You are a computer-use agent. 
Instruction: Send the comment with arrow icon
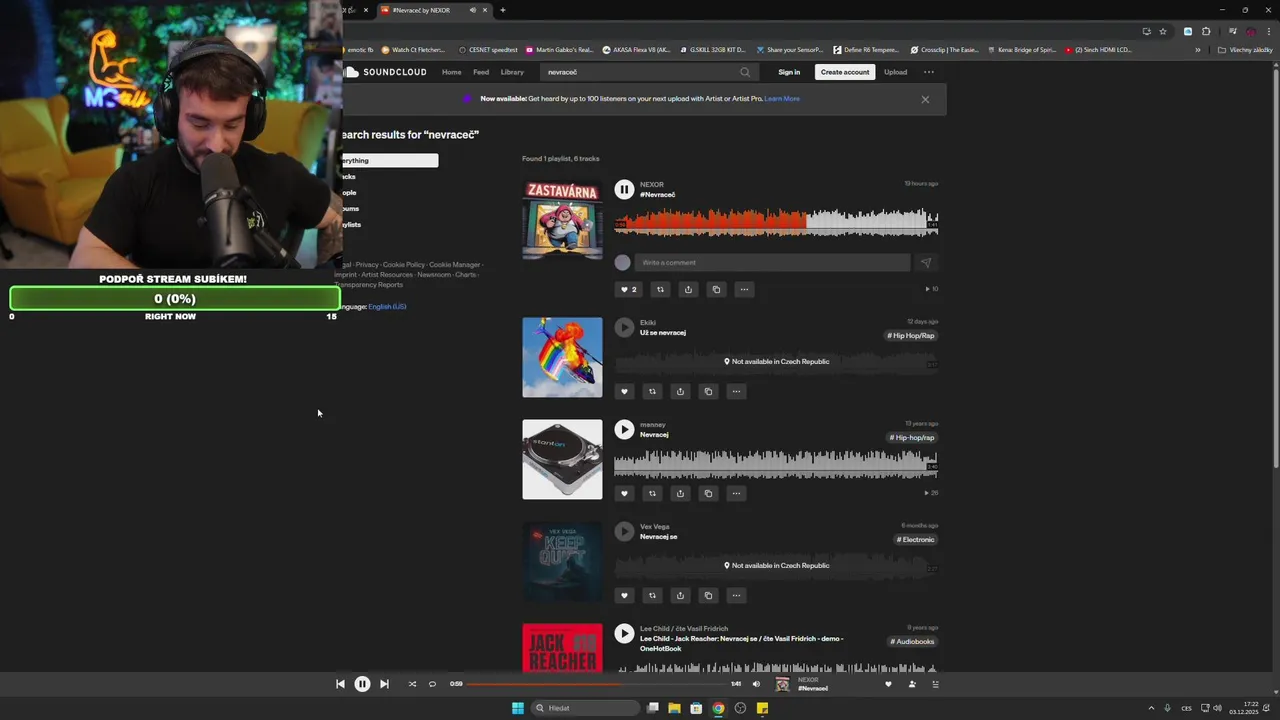pyautogui.click(x=926, y=263)
